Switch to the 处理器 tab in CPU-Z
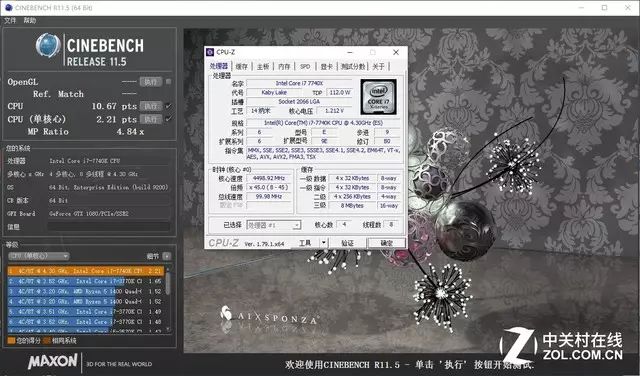 pyautogui.click(x=219, y=67)
